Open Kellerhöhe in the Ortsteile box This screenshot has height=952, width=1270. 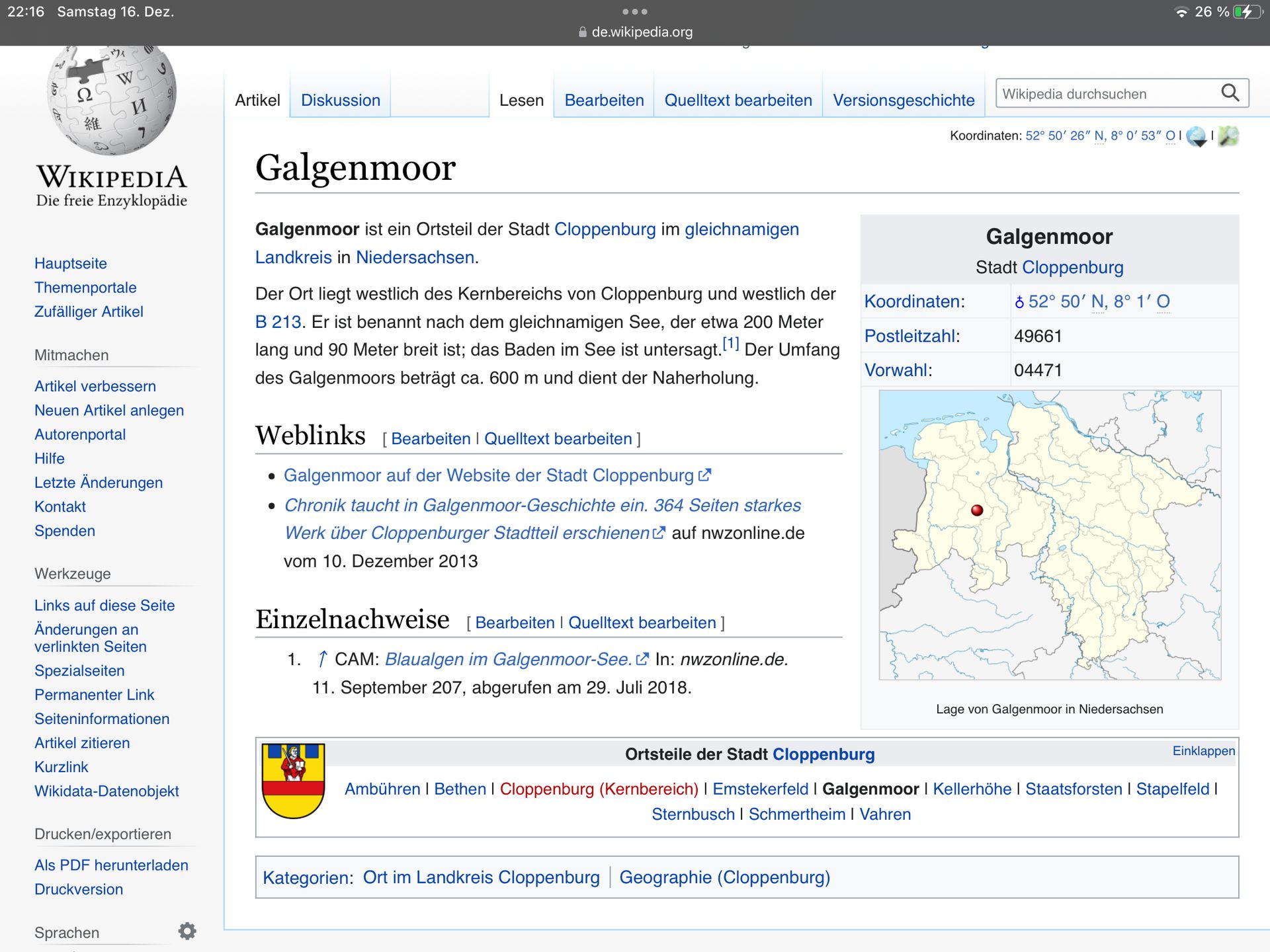(x=972, y=789)
